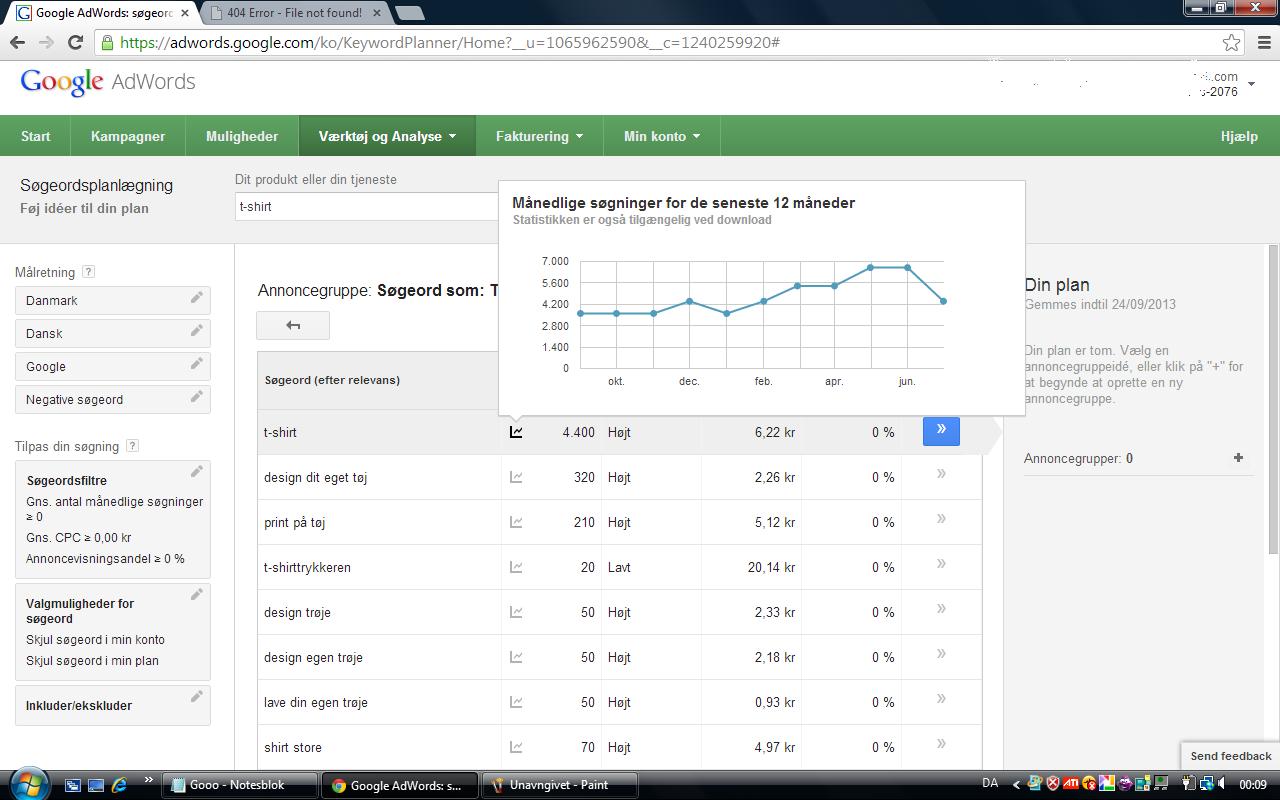Click the address bar URL

450,42
